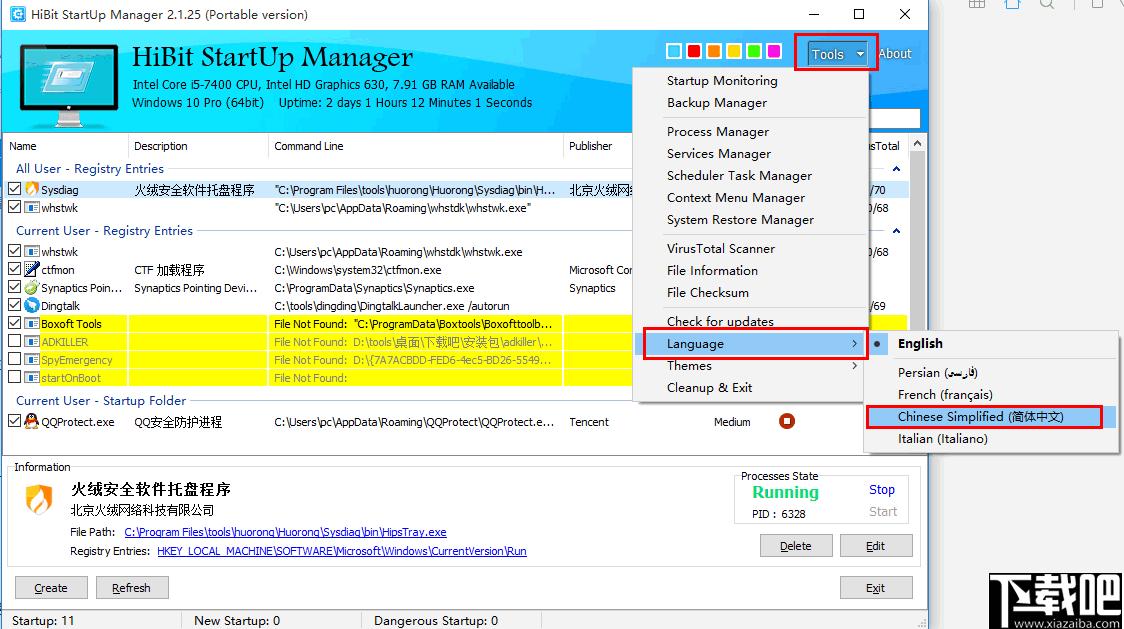Screen dimensions: 1124x629
Task: Pick the blue theme color swatch
Action: pos(674,51)
